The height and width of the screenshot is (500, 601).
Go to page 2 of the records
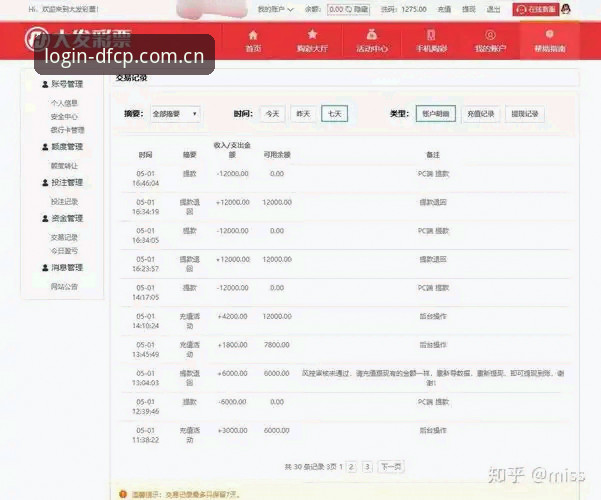pyautogui.click(x=351, y=467)
